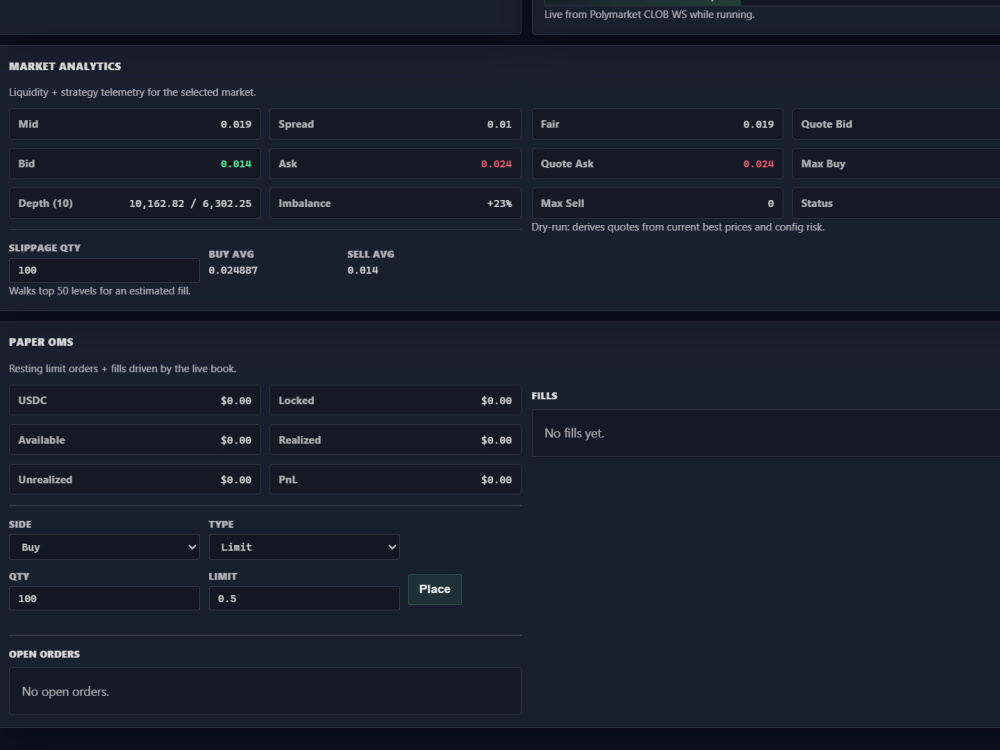Click 'Resting limit orders + fills' description
The image size is (1000, 750).
tap(122, 369)
